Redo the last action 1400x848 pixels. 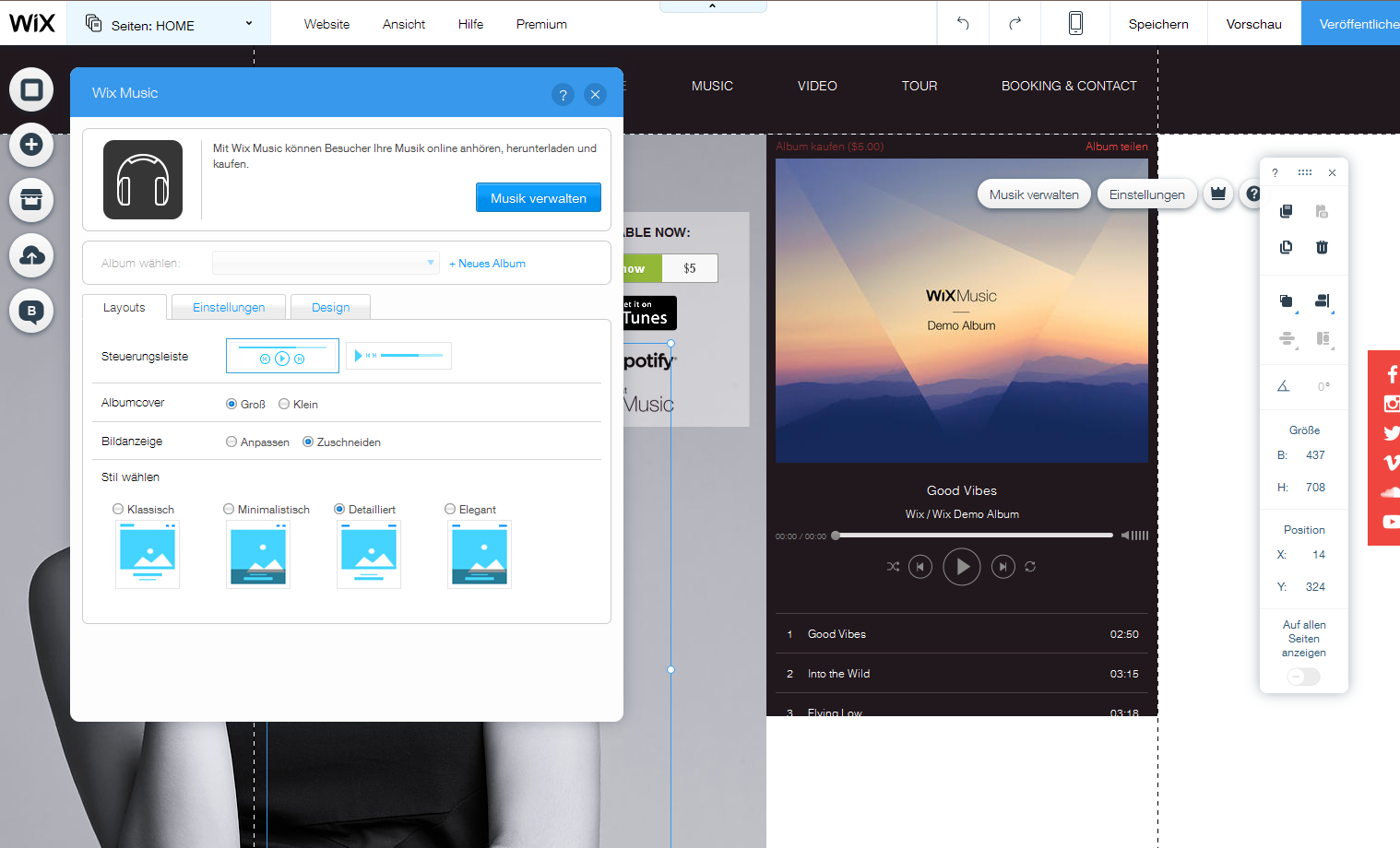click(1014, 23)
